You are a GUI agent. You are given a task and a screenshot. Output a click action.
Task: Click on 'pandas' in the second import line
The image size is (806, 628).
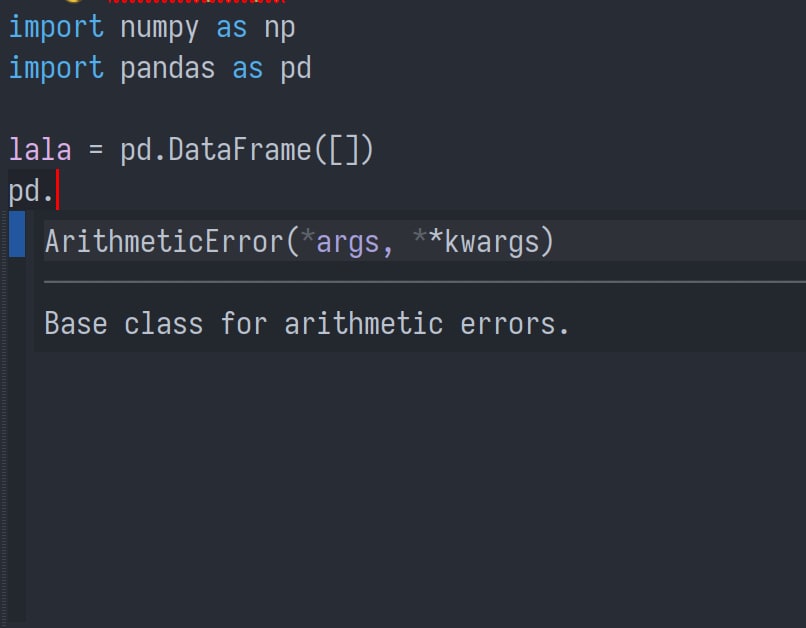tap(168, 68)
